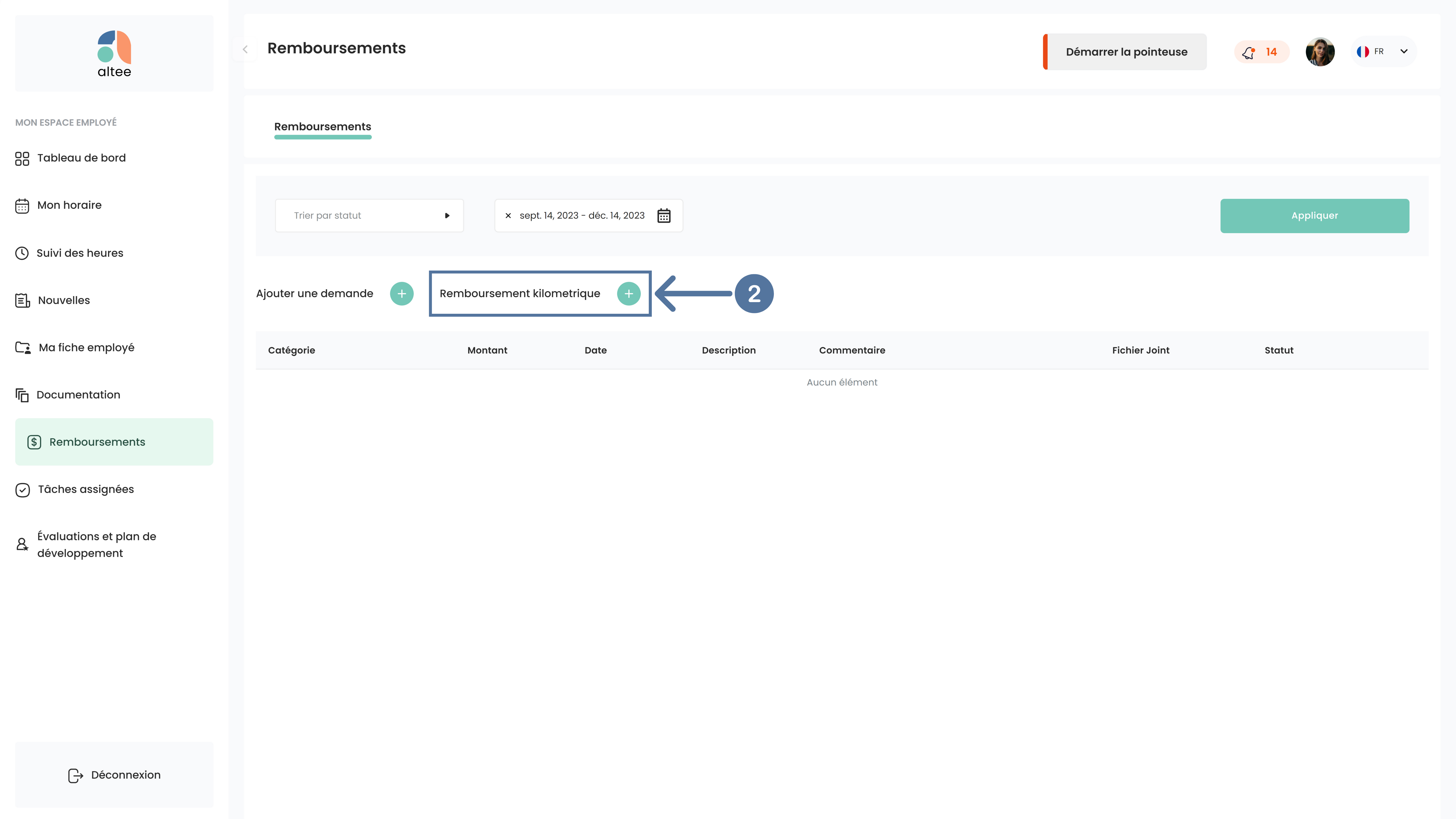
Task: Open Tâches assignées
Action: pos(86,489)
